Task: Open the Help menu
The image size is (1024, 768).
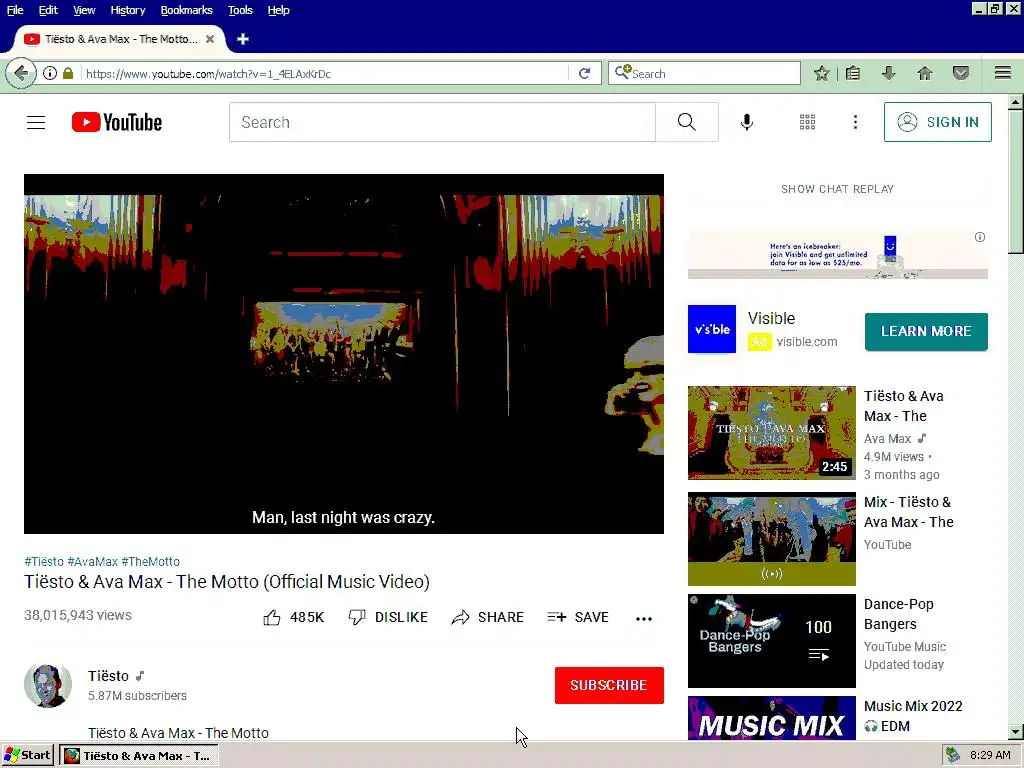Action: [x=278, y=10]
